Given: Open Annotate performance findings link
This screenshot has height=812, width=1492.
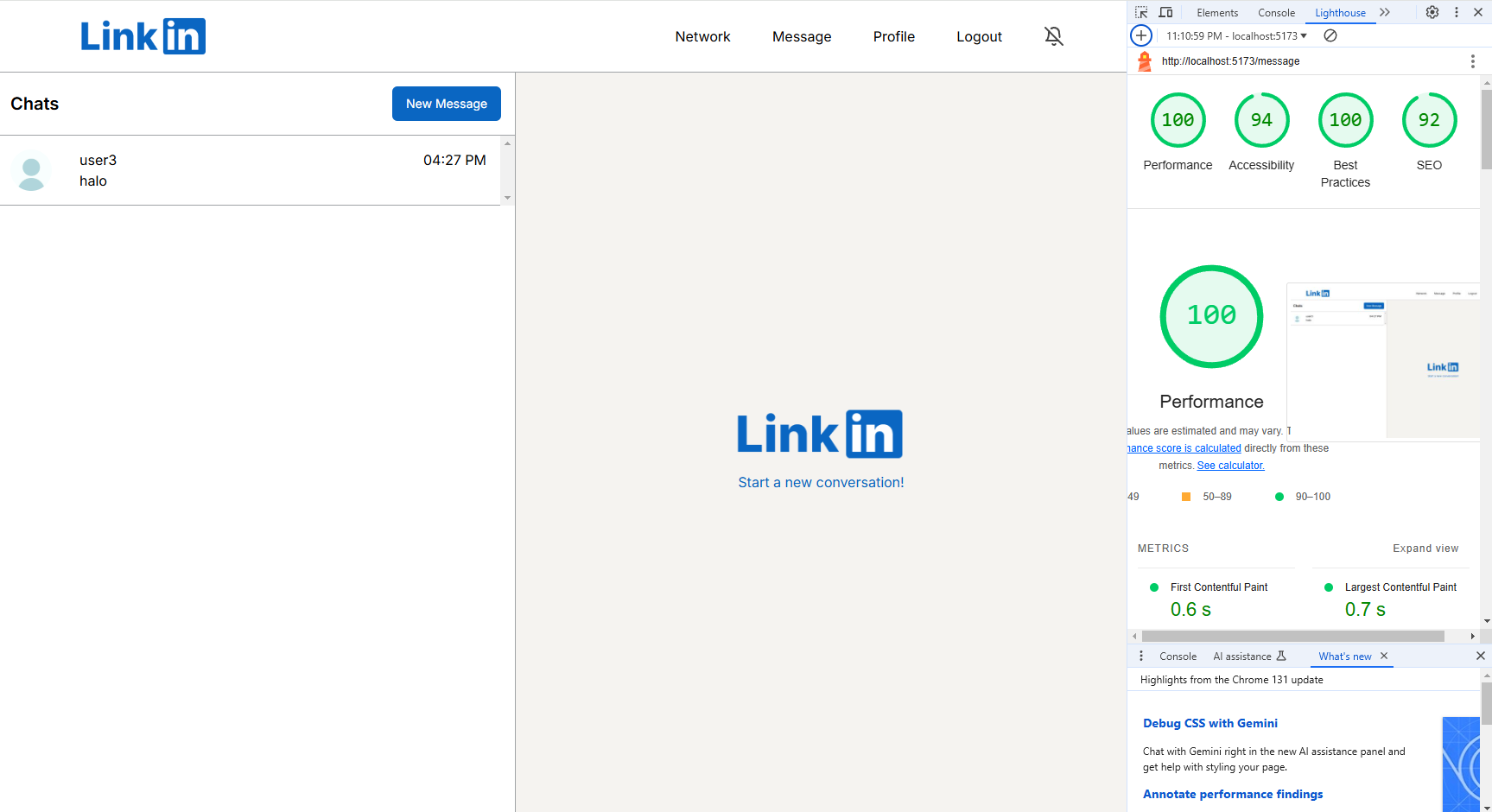Looking at the screenshot, I should click(x=1233, y=794).
